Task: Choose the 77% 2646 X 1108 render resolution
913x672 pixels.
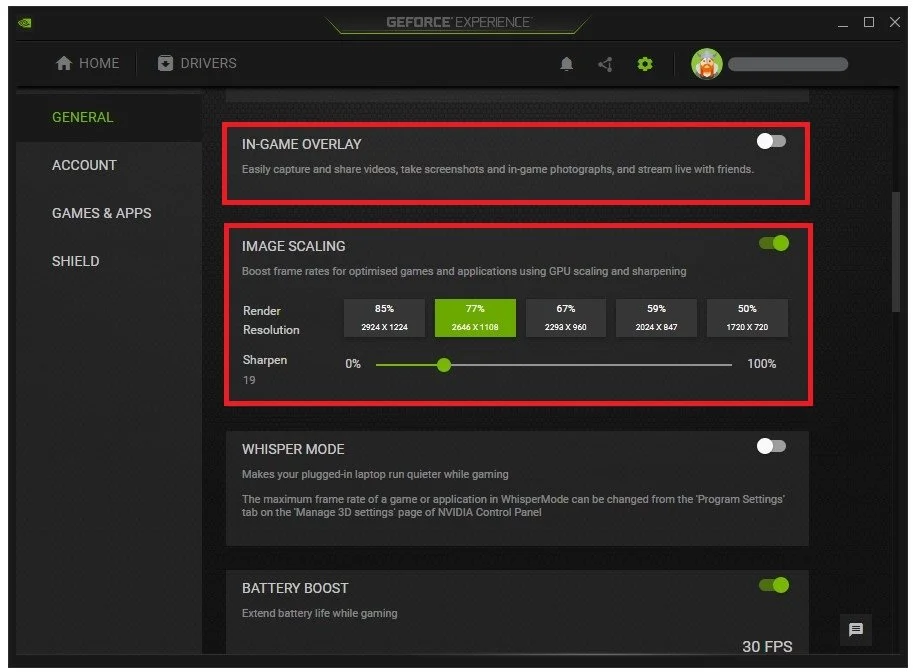Action: pos(475,318)
